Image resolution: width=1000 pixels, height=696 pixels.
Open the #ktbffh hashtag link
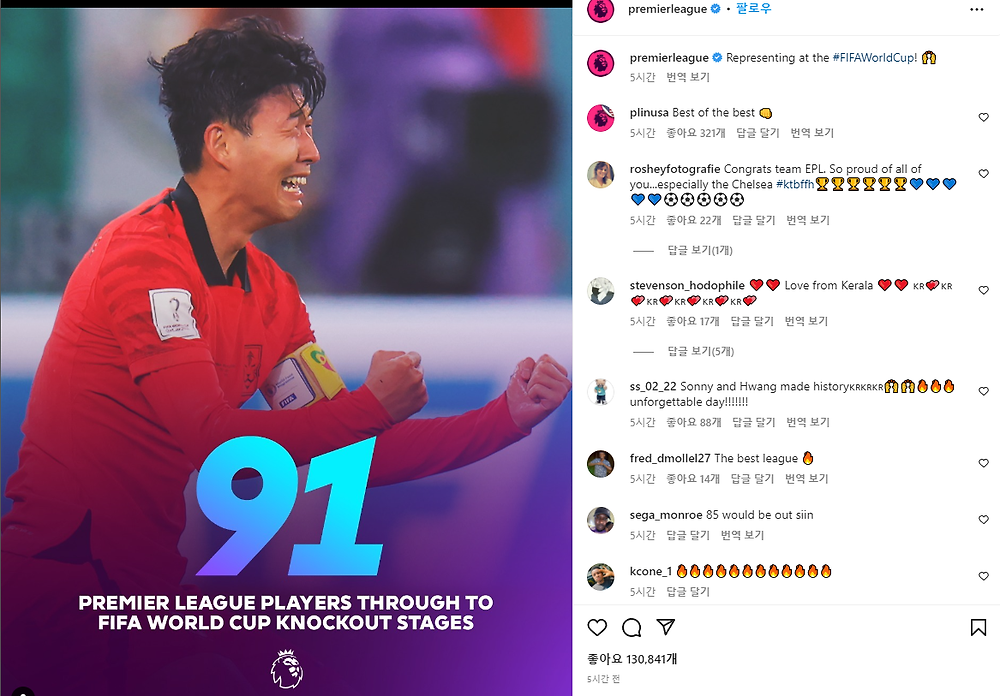795,184
